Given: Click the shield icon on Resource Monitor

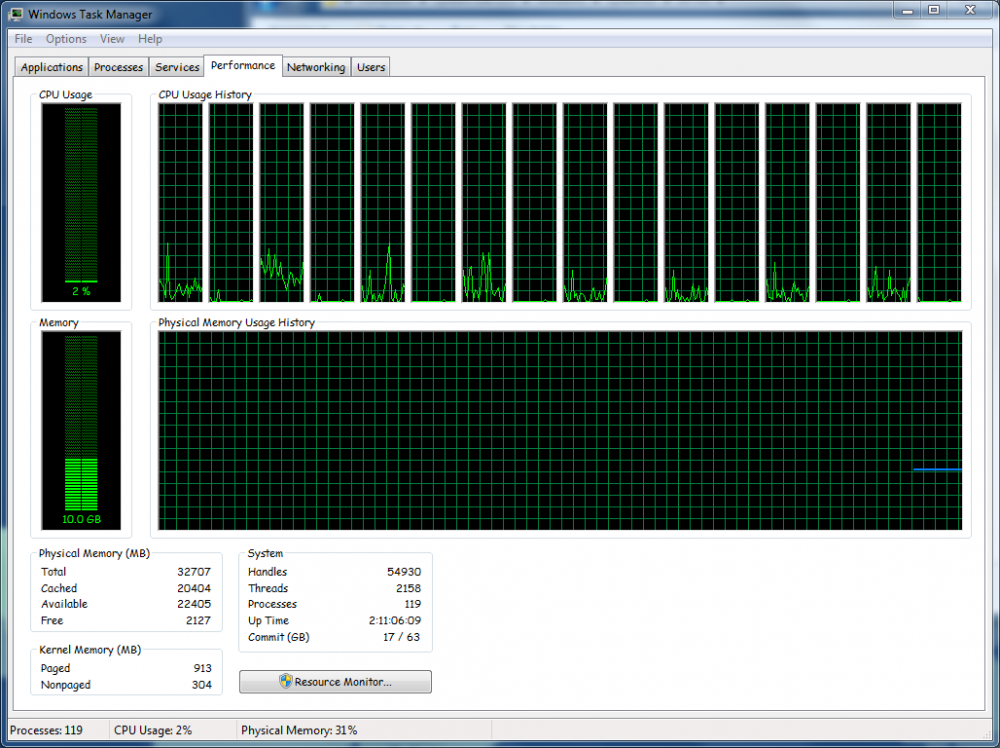Looking at the screenshot, I should [284, 682].
